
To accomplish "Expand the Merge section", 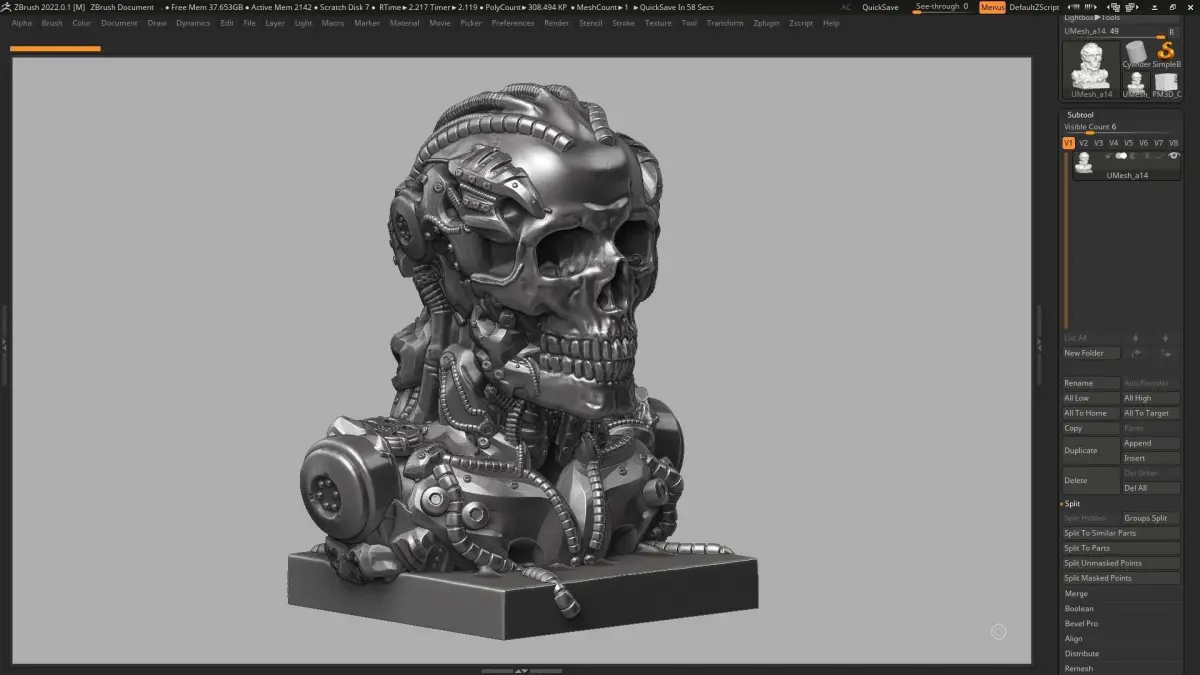I will [1076, 594].
